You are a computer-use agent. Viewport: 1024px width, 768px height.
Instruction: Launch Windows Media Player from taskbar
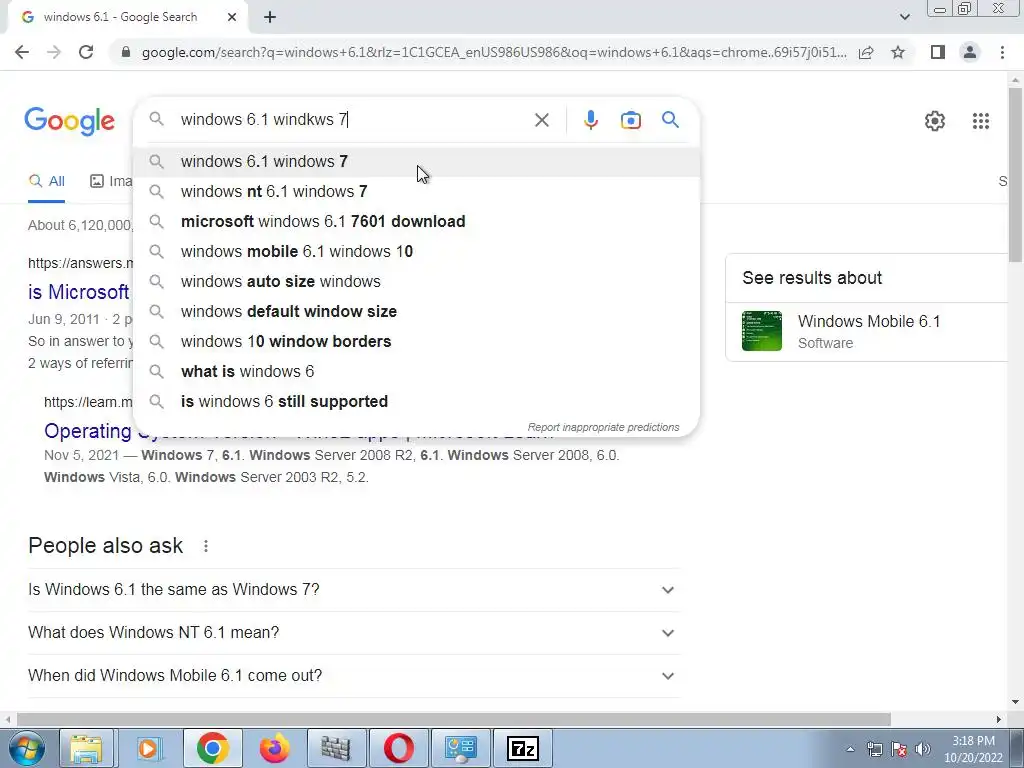(149, 748)
